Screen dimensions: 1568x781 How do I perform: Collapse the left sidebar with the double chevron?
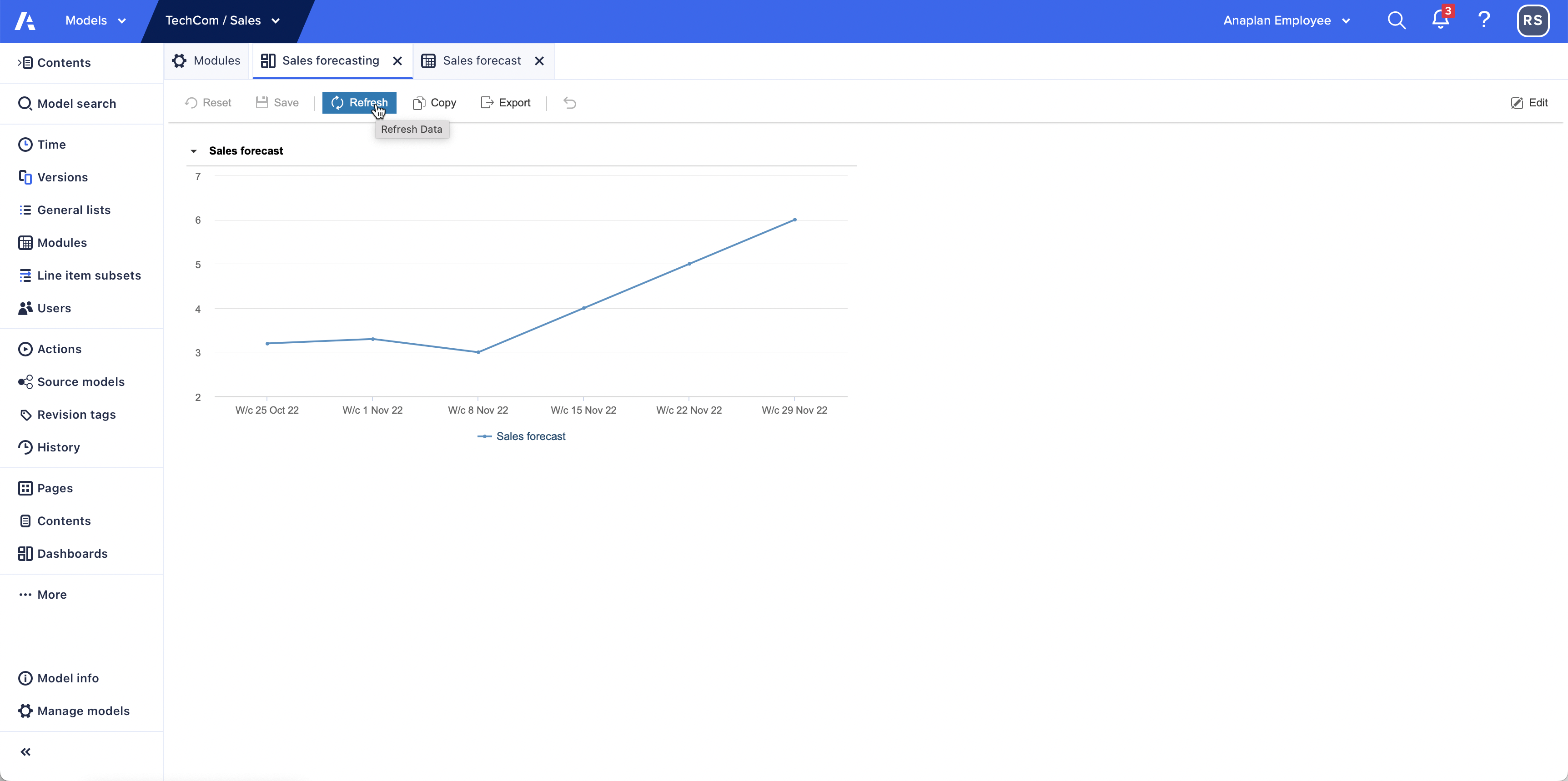click(x=25, y=752)
